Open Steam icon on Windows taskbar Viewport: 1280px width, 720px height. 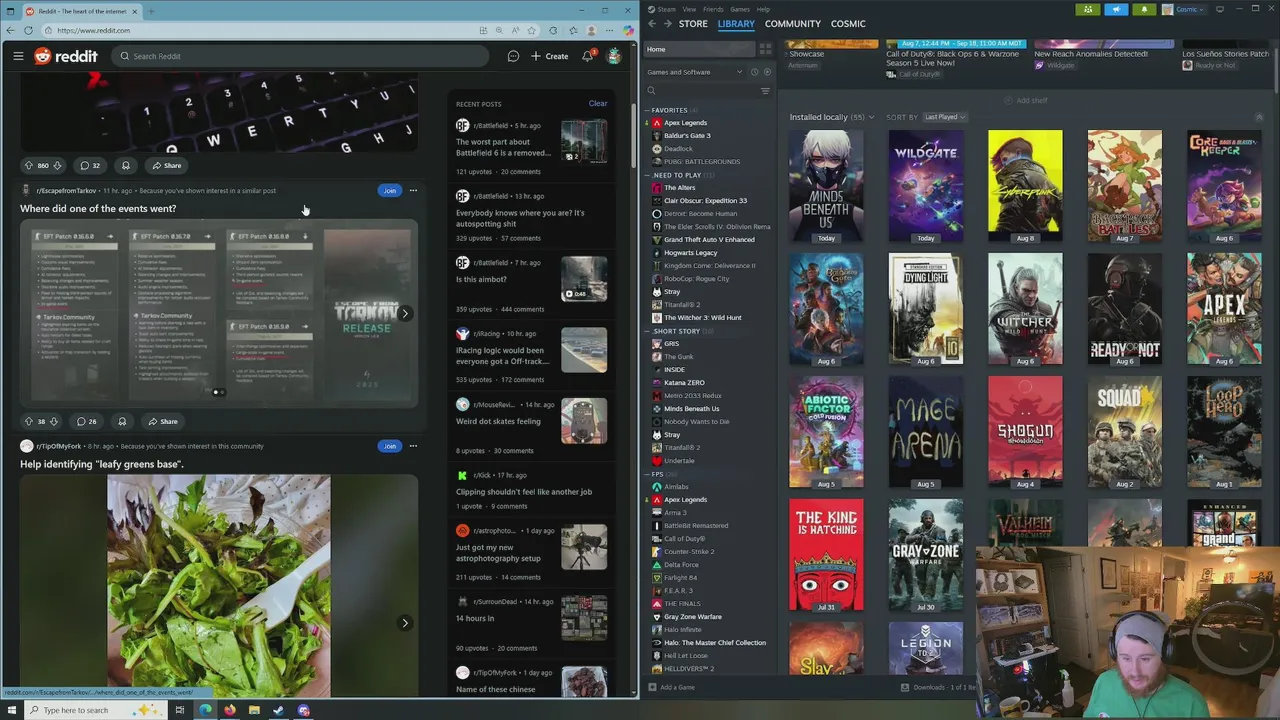click(x=278, y=710)
